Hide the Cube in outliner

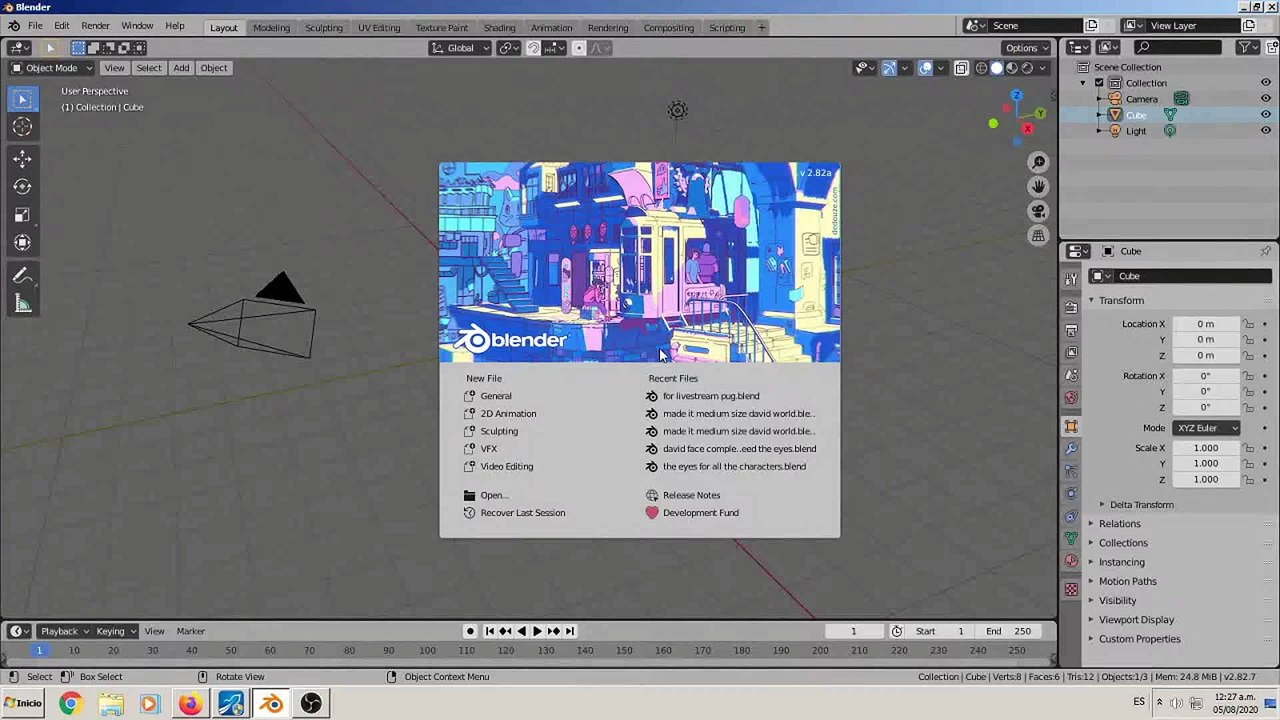1265,115
